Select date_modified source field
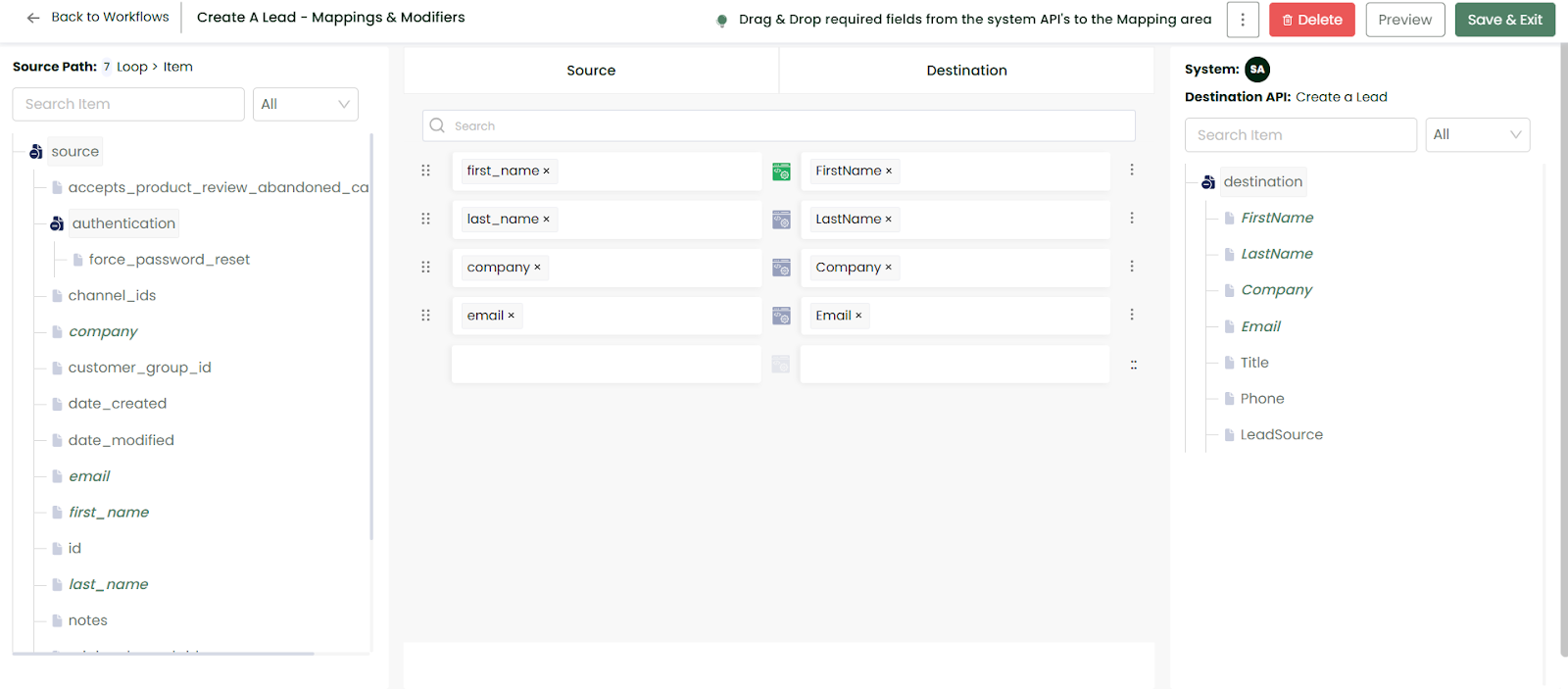 click(x=122, y=440)
